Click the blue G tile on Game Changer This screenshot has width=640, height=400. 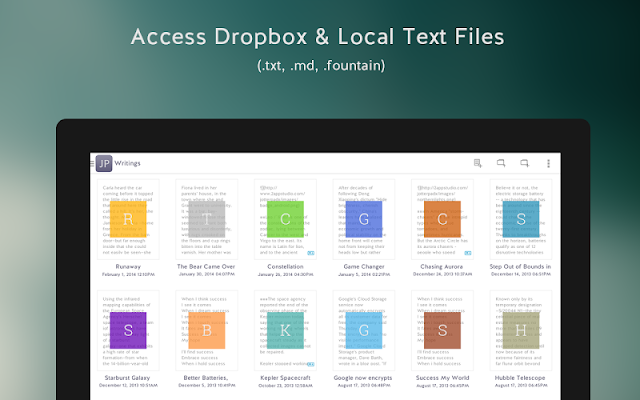coord(364,219)
